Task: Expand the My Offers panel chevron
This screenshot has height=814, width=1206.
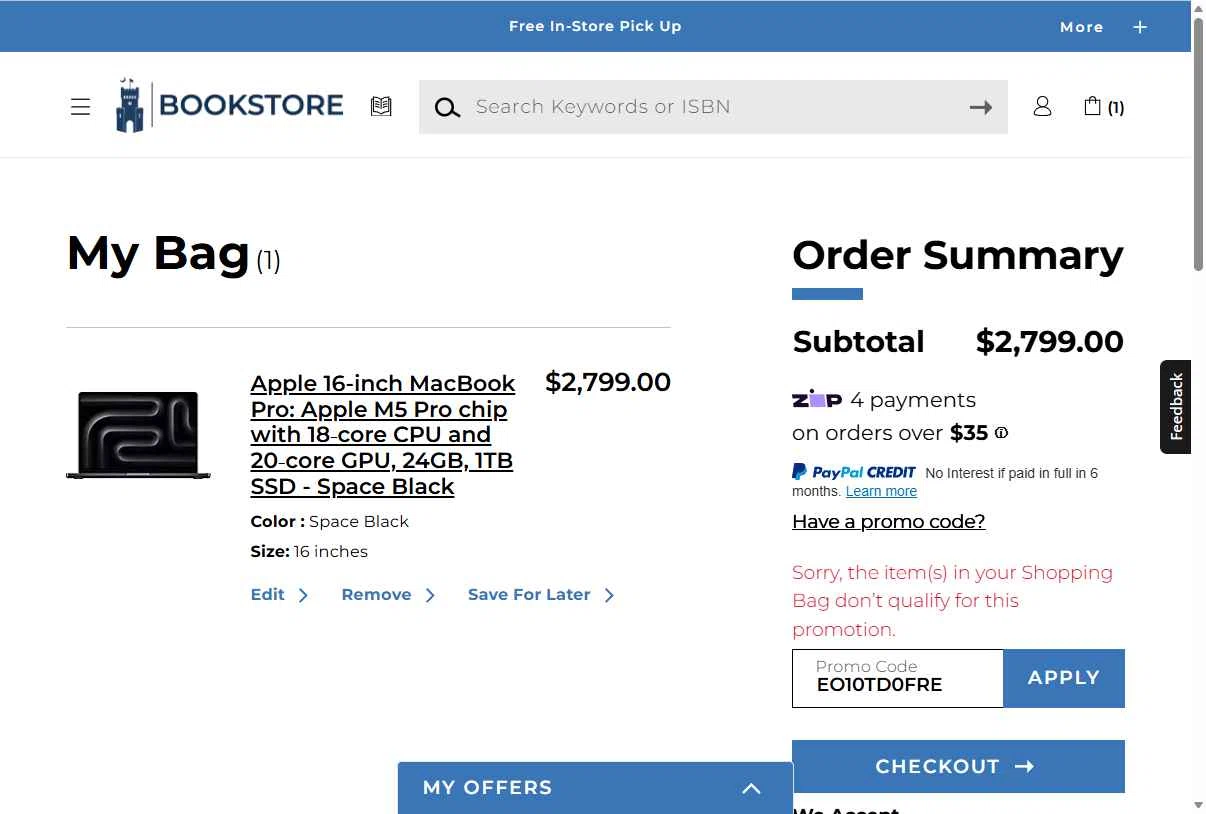Action: (751, 788)
